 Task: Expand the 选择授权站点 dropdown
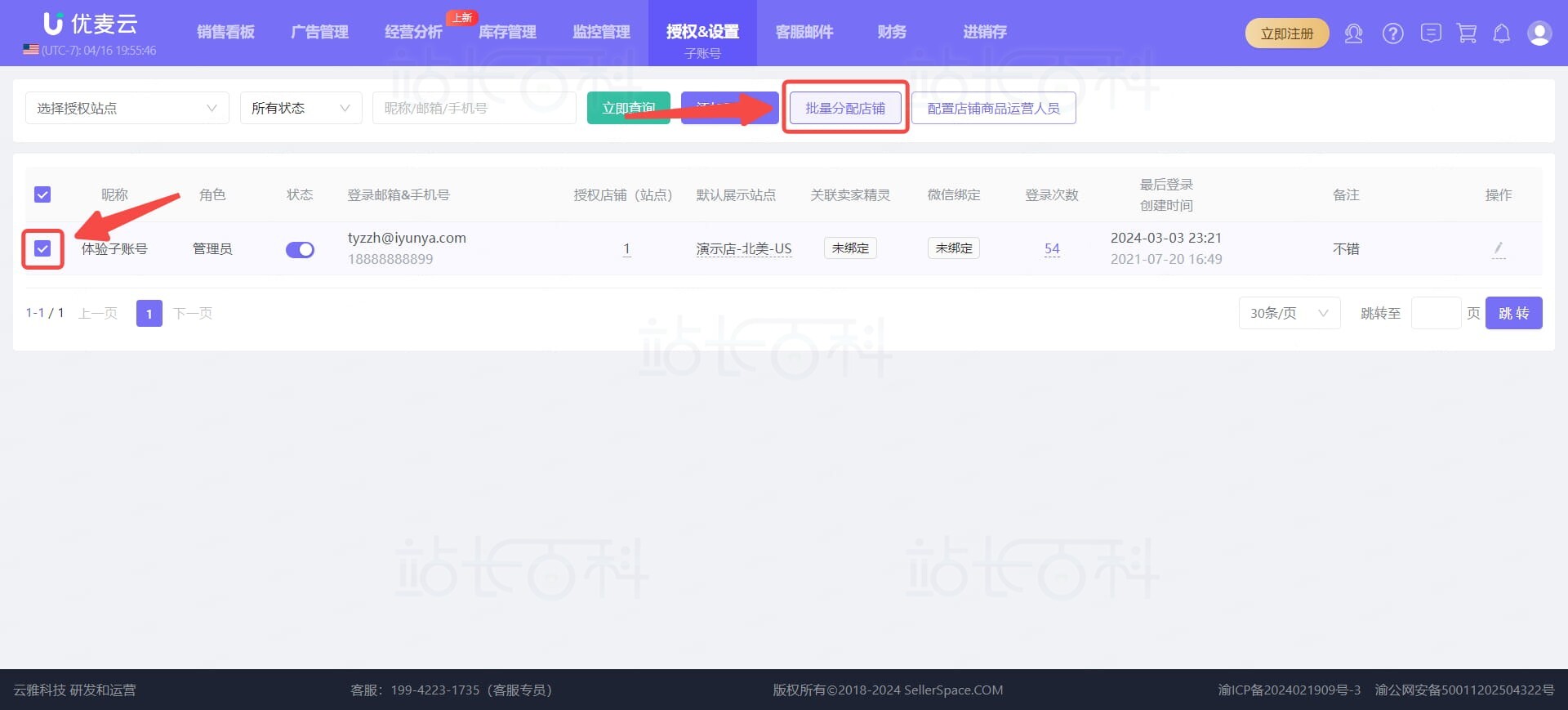coord(127,108)
